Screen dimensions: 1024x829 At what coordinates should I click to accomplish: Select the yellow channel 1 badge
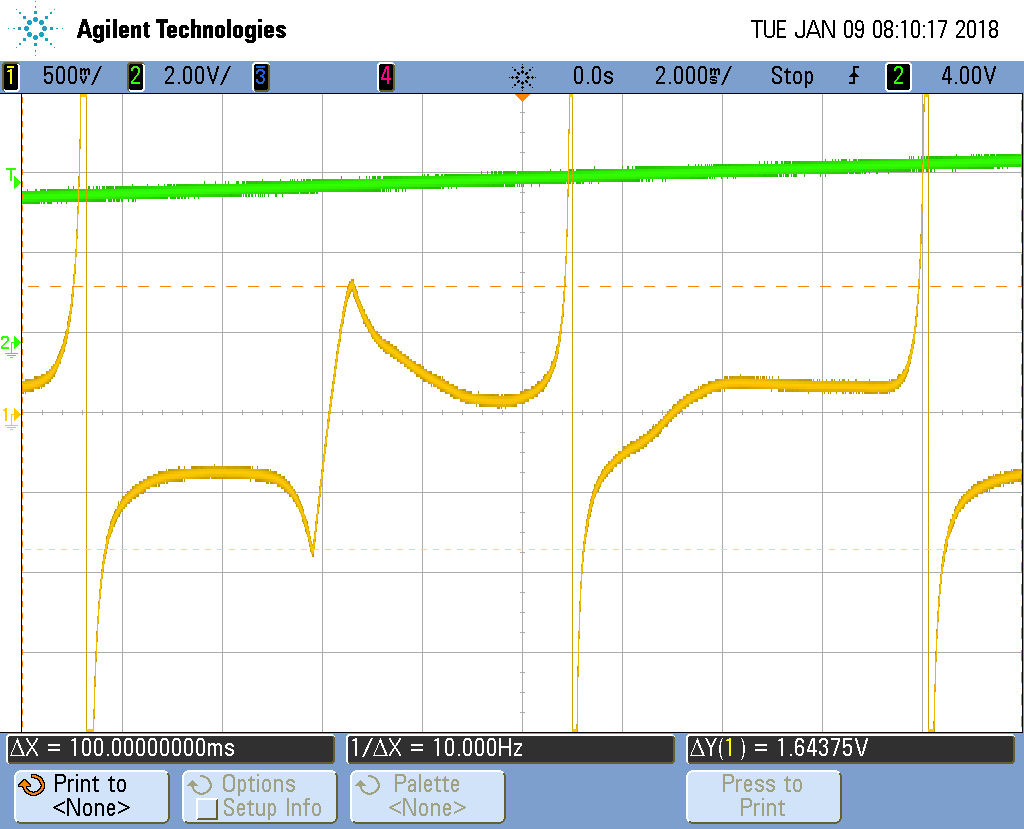11,76
